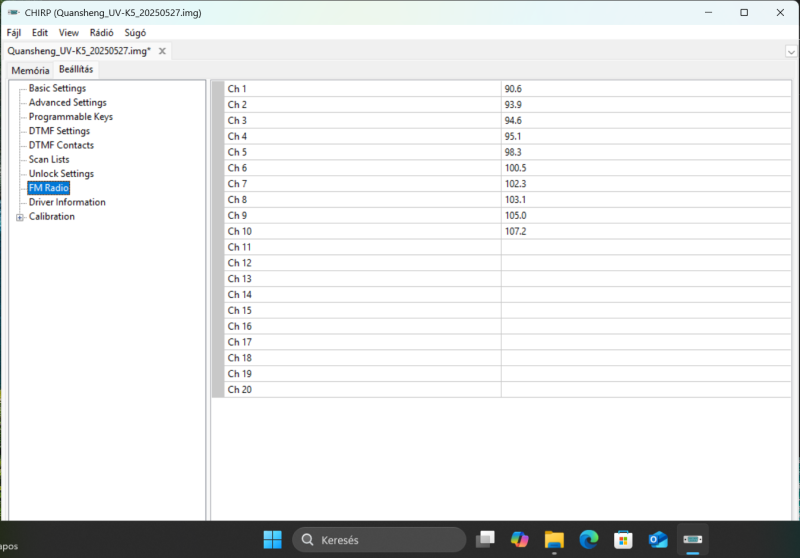Select the 'Ch 13' row label
Image resolution: width=800 pixels, height=558 pixels.
tap(240, 278)
